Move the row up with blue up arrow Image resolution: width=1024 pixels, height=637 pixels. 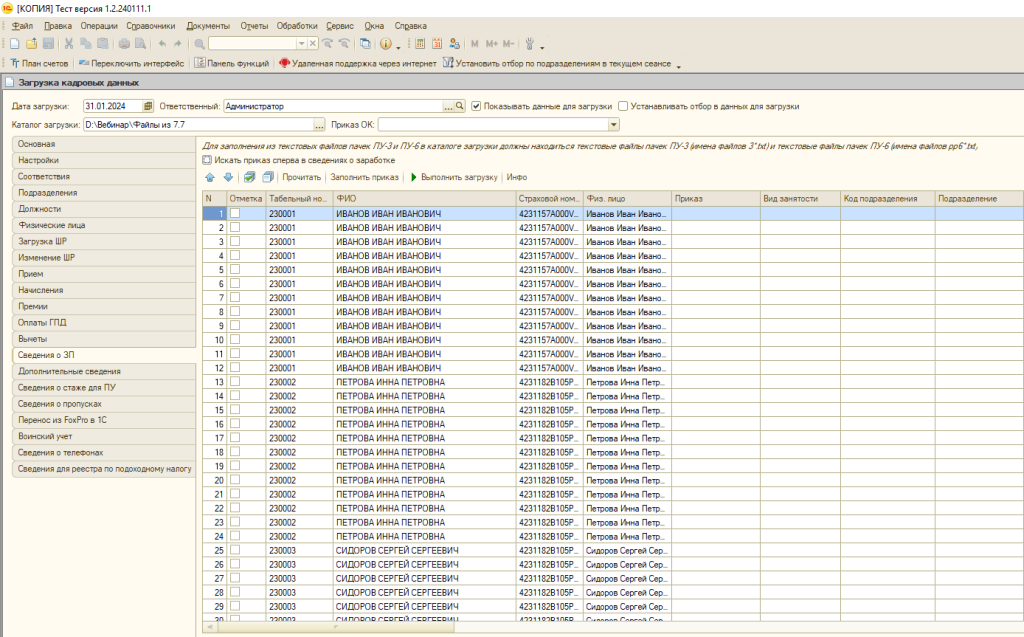[x=210, y=177]
